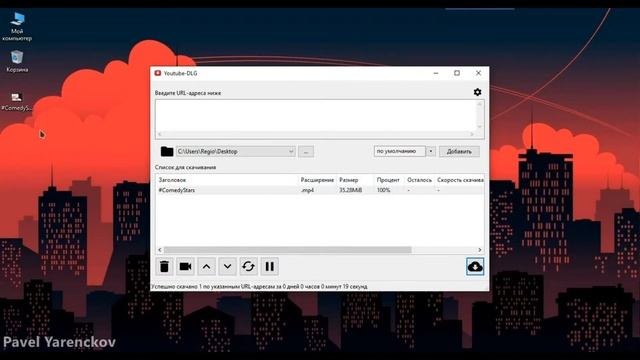Viewport: 640px width, 360px height.
Task: Click into the URL address text area
Action: coord(316,116)
